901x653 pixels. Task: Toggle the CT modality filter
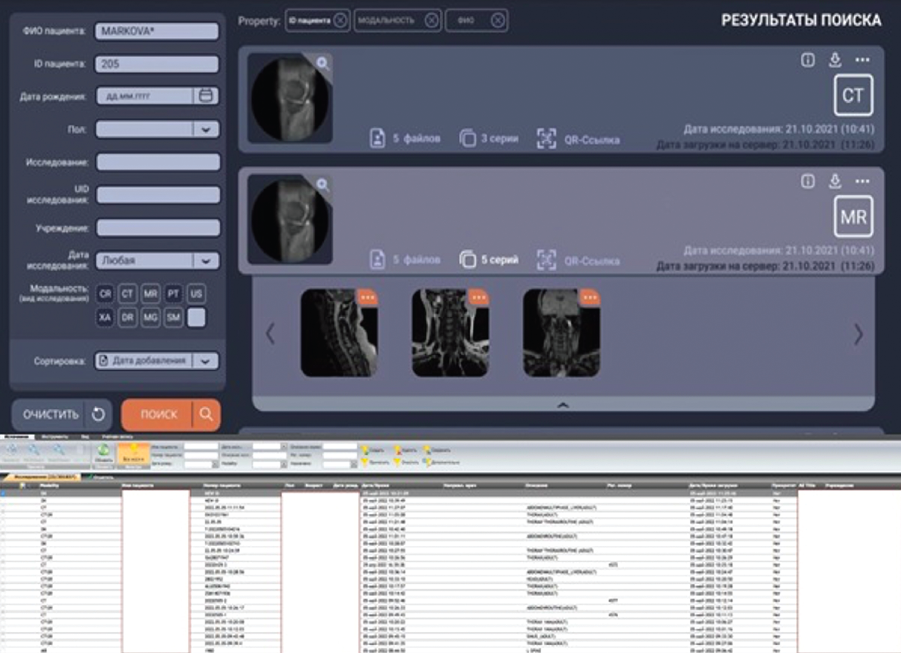tap(128, 294)
